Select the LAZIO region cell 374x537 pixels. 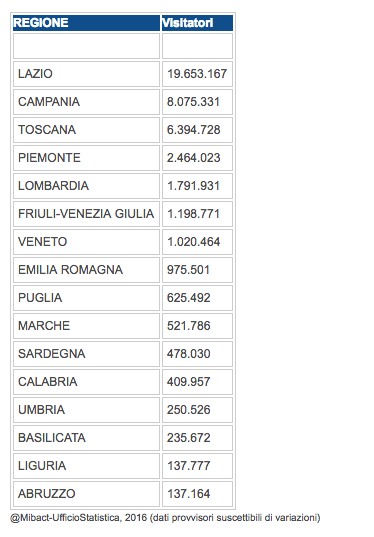(x=86, y=74)
